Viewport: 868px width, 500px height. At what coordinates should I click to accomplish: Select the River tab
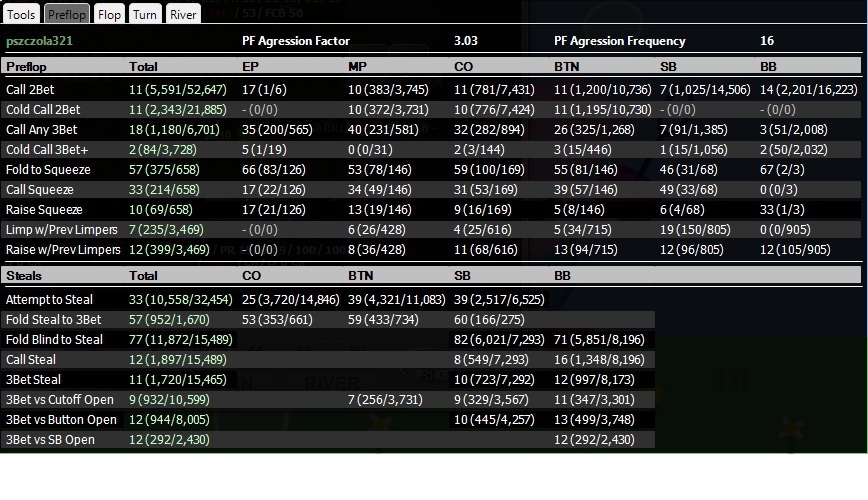click(183, 14)
